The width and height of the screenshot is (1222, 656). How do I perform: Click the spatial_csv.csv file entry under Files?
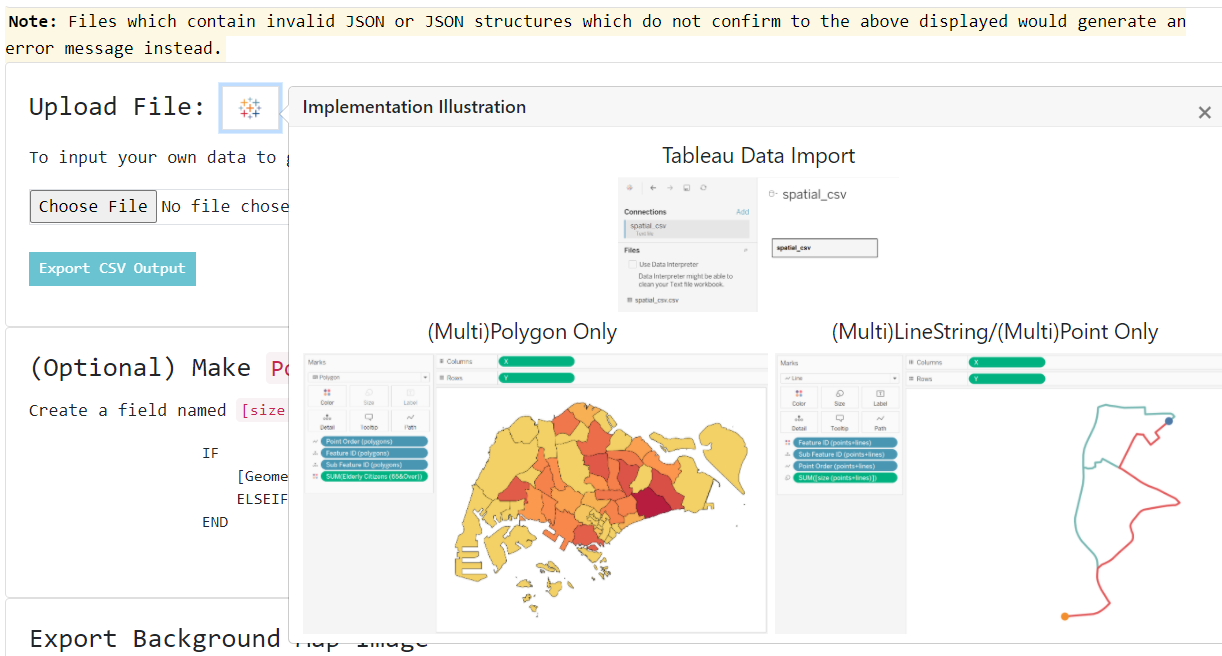coord(653,300)
